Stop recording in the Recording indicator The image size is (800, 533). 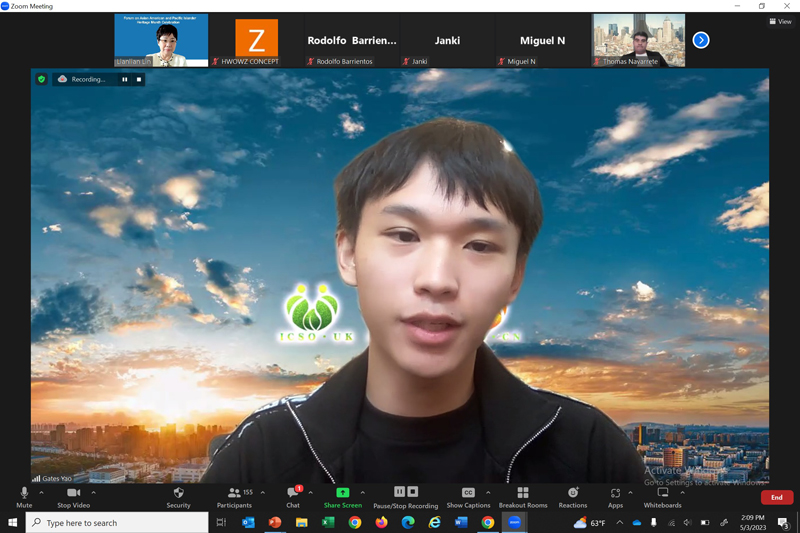[x=139, y=80]
